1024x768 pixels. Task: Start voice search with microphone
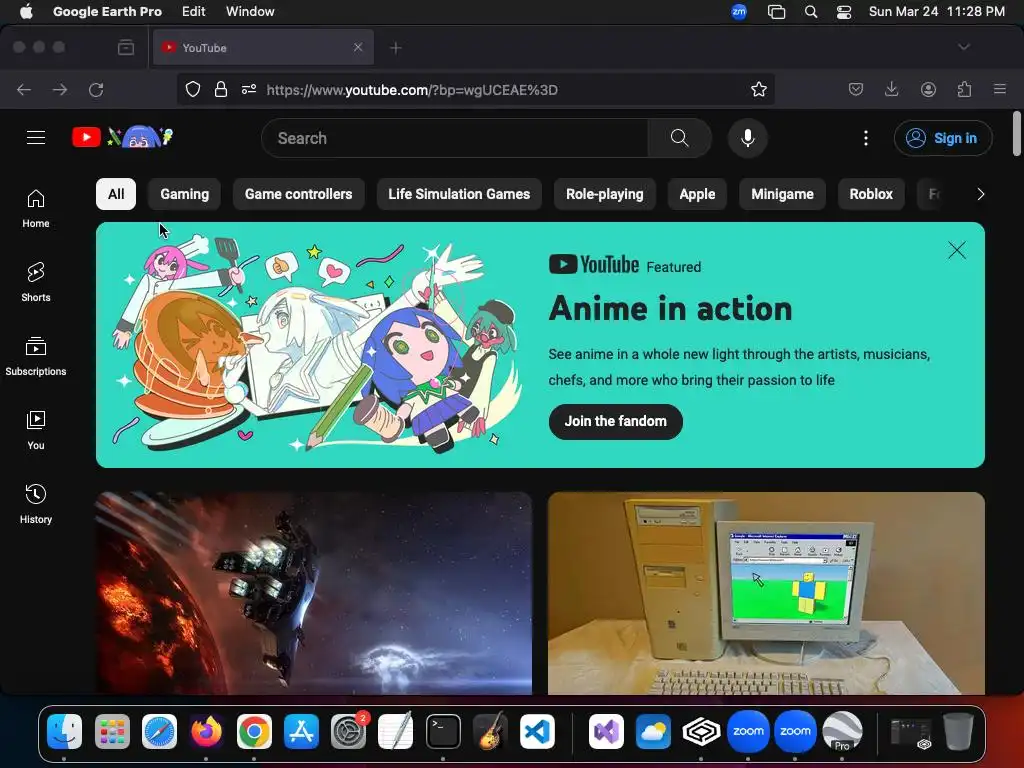[x=748, y=138]
